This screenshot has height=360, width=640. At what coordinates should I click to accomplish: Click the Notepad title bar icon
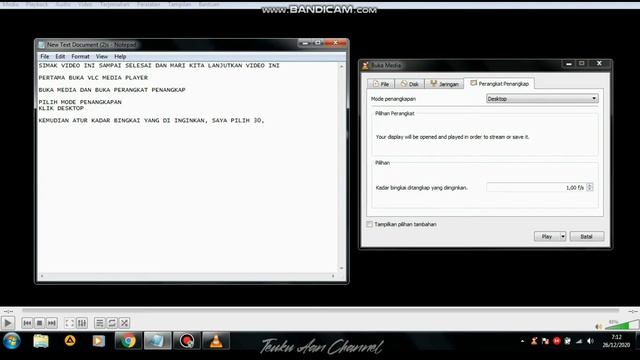coord(41,44)
